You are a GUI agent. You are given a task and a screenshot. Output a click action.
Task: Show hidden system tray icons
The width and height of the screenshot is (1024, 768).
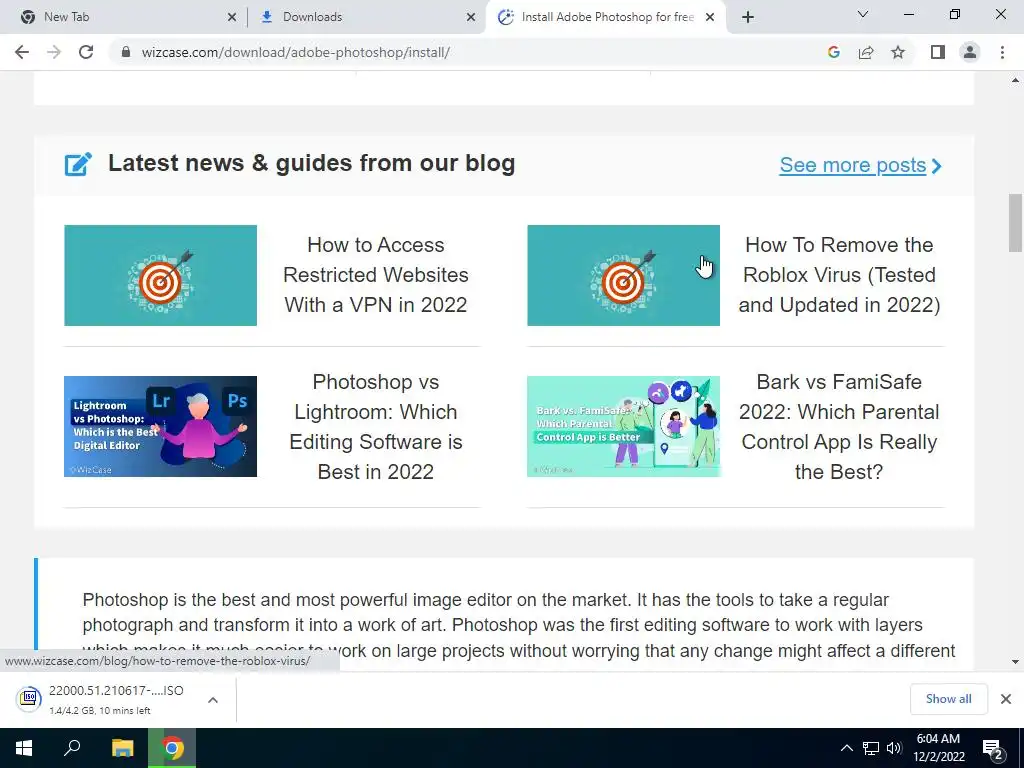coord(846,748)
